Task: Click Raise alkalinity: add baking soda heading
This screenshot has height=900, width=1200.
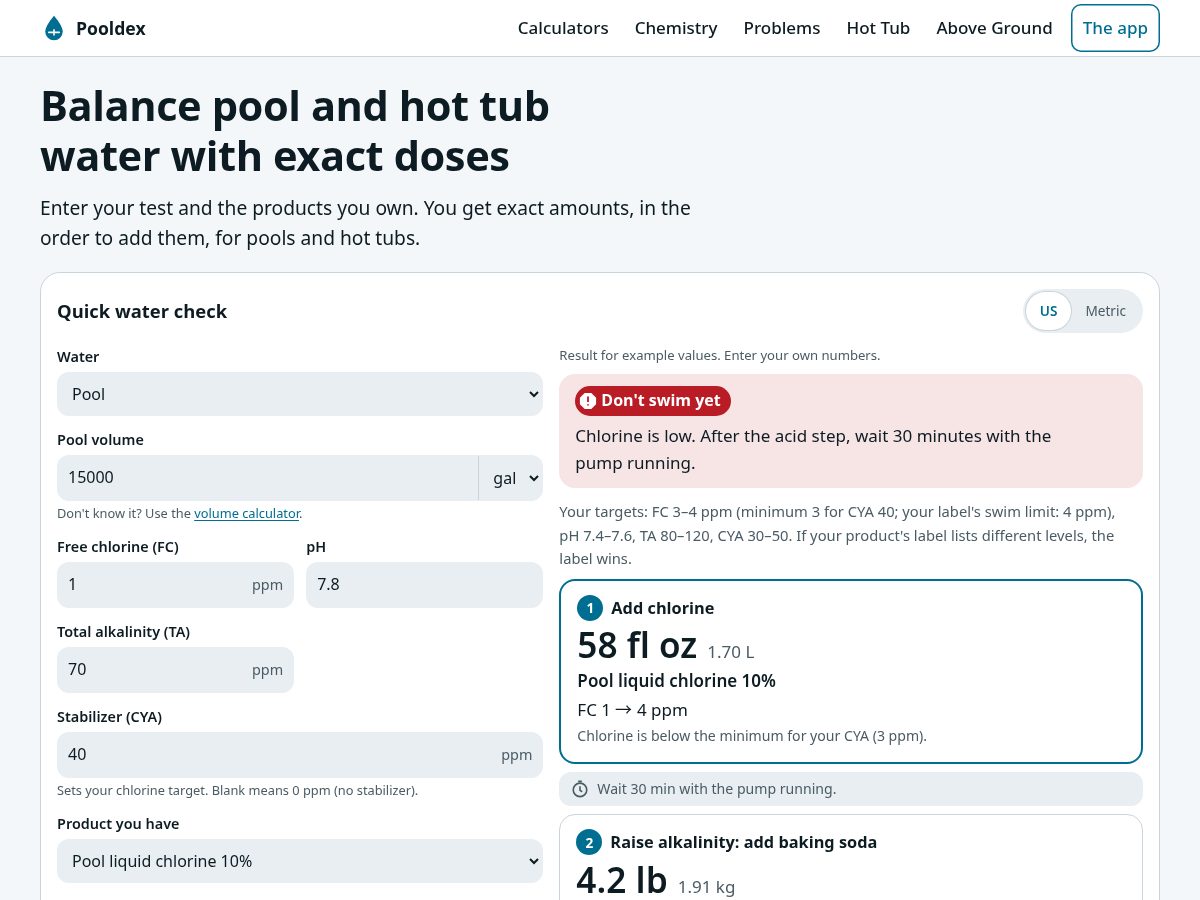Action: pos(743,842)
